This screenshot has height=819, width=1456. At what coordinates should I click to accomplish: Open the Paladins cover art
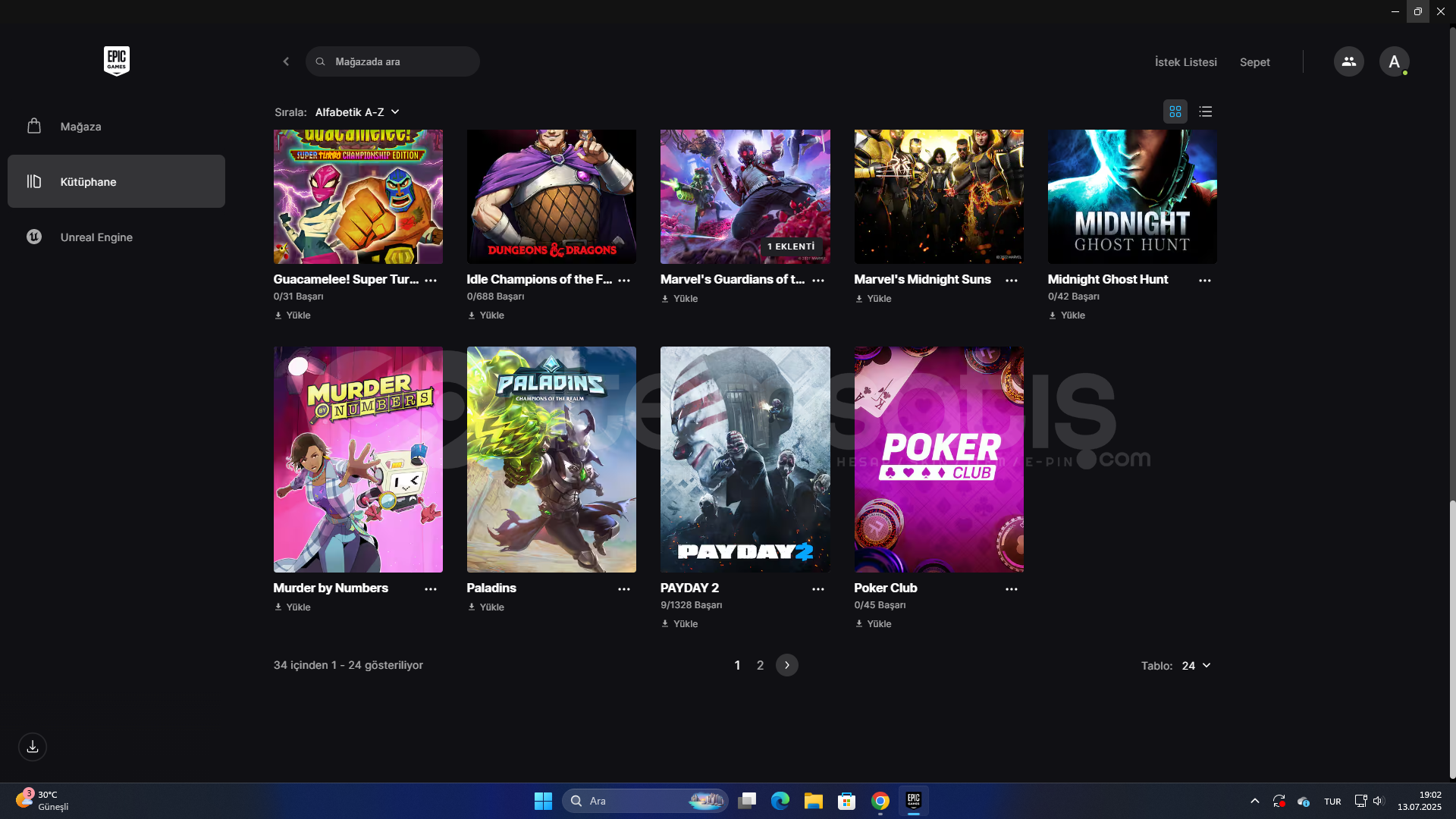click(x=551, y=460)
